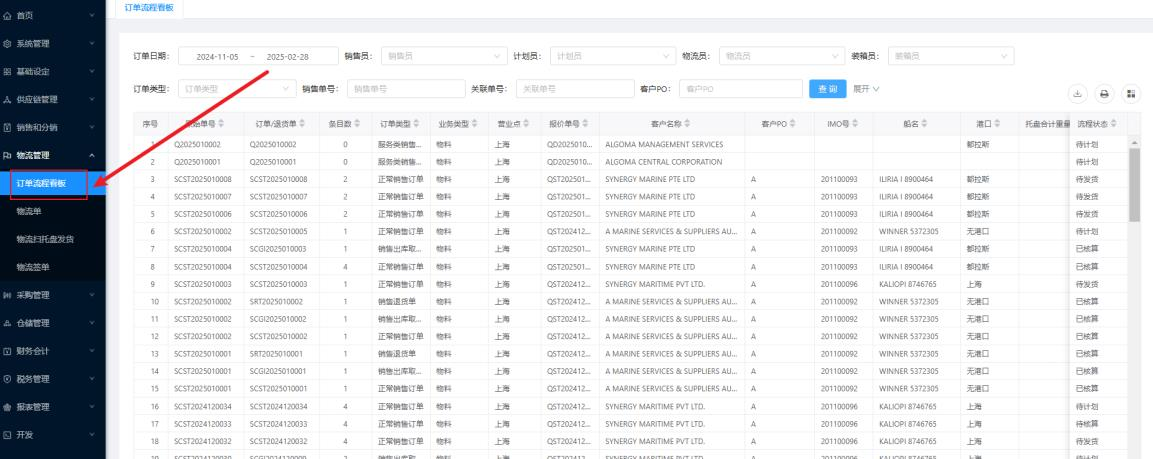The height and width of the screenshot is (459, 1153).
Task: Collapse the 物流管理 sidebar menu
Action: tap(92, 155)
